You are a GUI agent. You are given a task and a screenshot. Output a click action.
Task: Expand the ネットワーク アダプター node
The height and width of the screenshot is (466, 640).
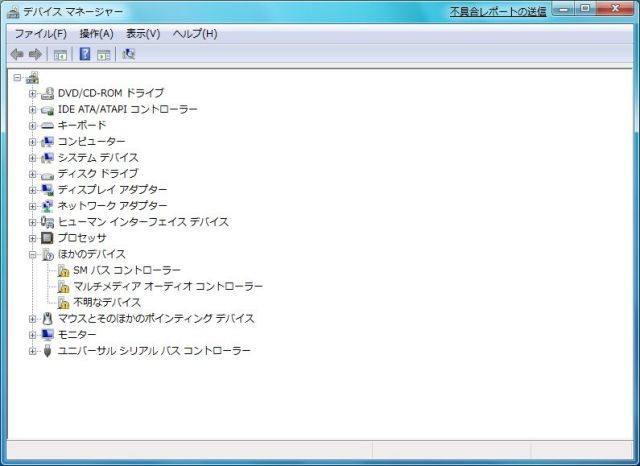point(33,206)
